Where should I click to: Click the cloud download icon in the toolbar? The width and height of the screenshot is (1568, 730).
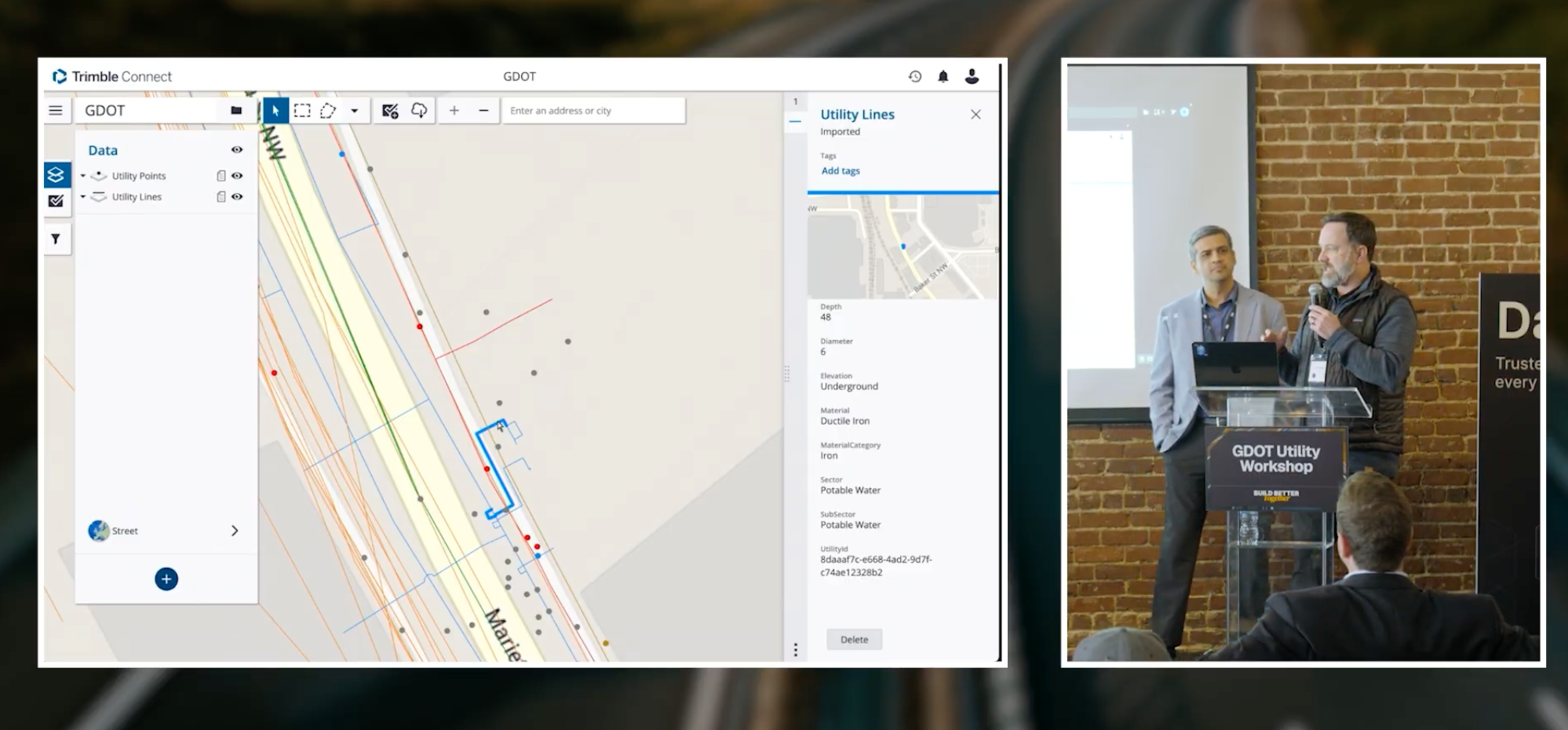tap(419, 111)
